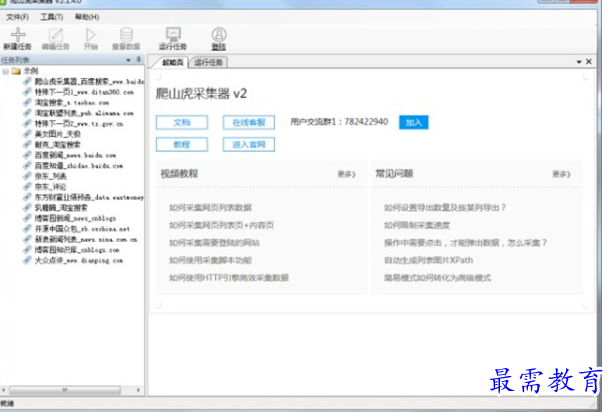Select the 博客园知识库_cnblogs.com task
Screen dimensions: 611x412
pyautogui.click(x=77, y=250)
